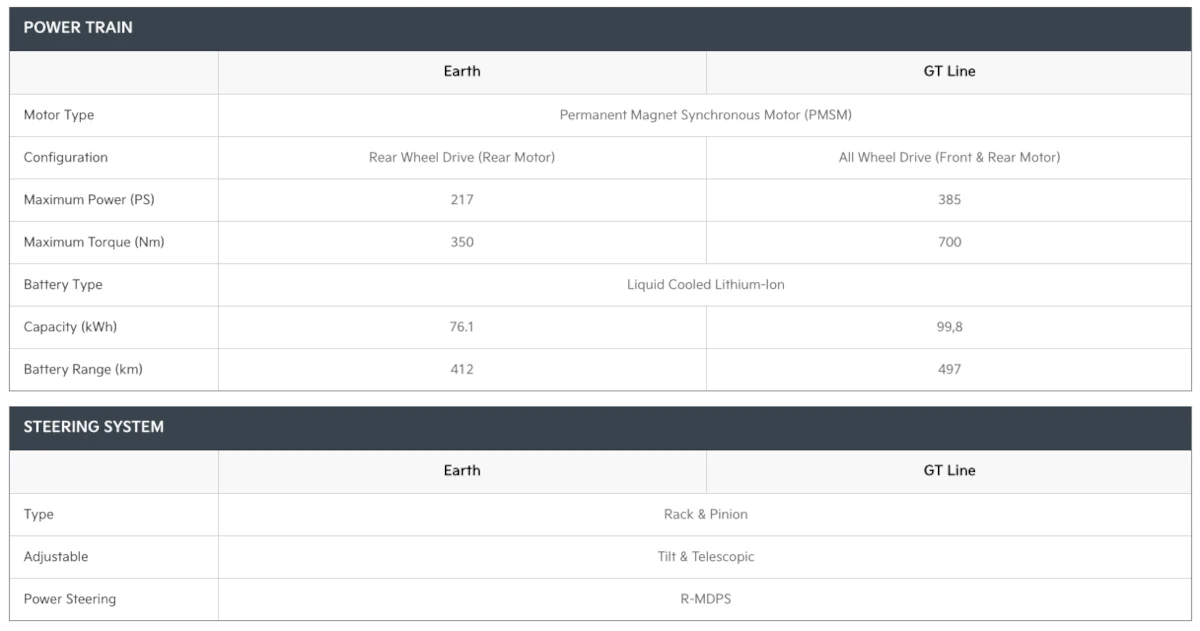Click the R-MDPS power steering value
The height and width of the screenshot is (631, 1200).
[x=705, y=599]
